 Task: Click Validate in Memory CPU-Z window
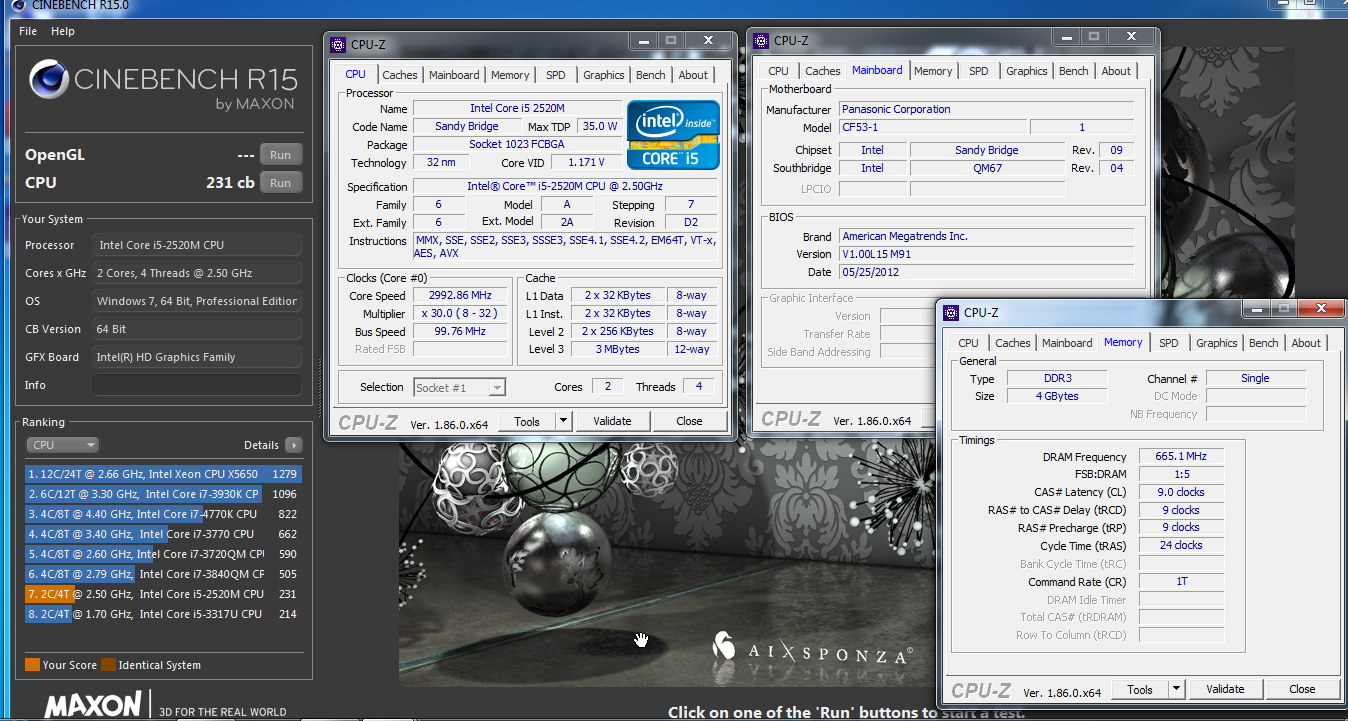pos(1225,689)
